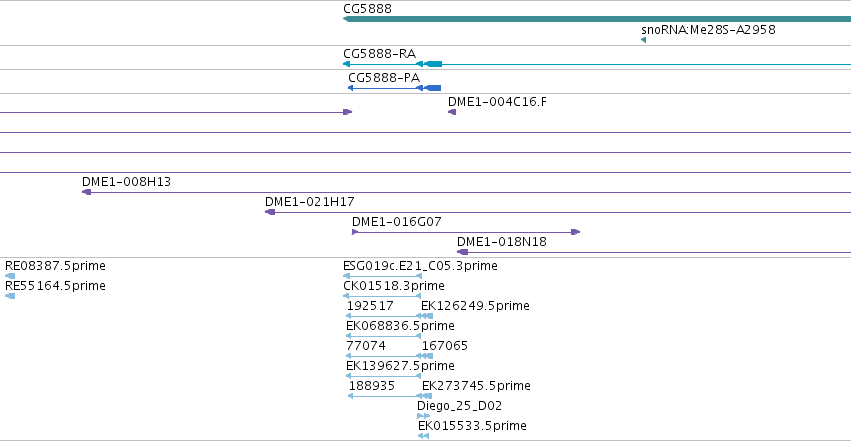The image size is (851, 441).
Task: Select the DME1-018N18 clone label
Action: (x=502, y=242)
